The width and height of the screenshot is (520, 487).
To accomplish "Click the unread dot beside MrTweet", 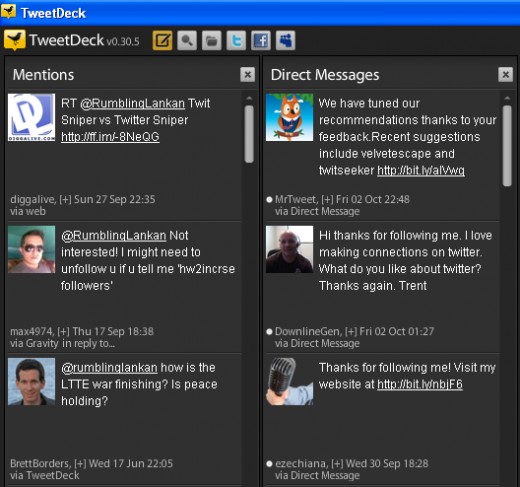I will (x=269, y=200).
